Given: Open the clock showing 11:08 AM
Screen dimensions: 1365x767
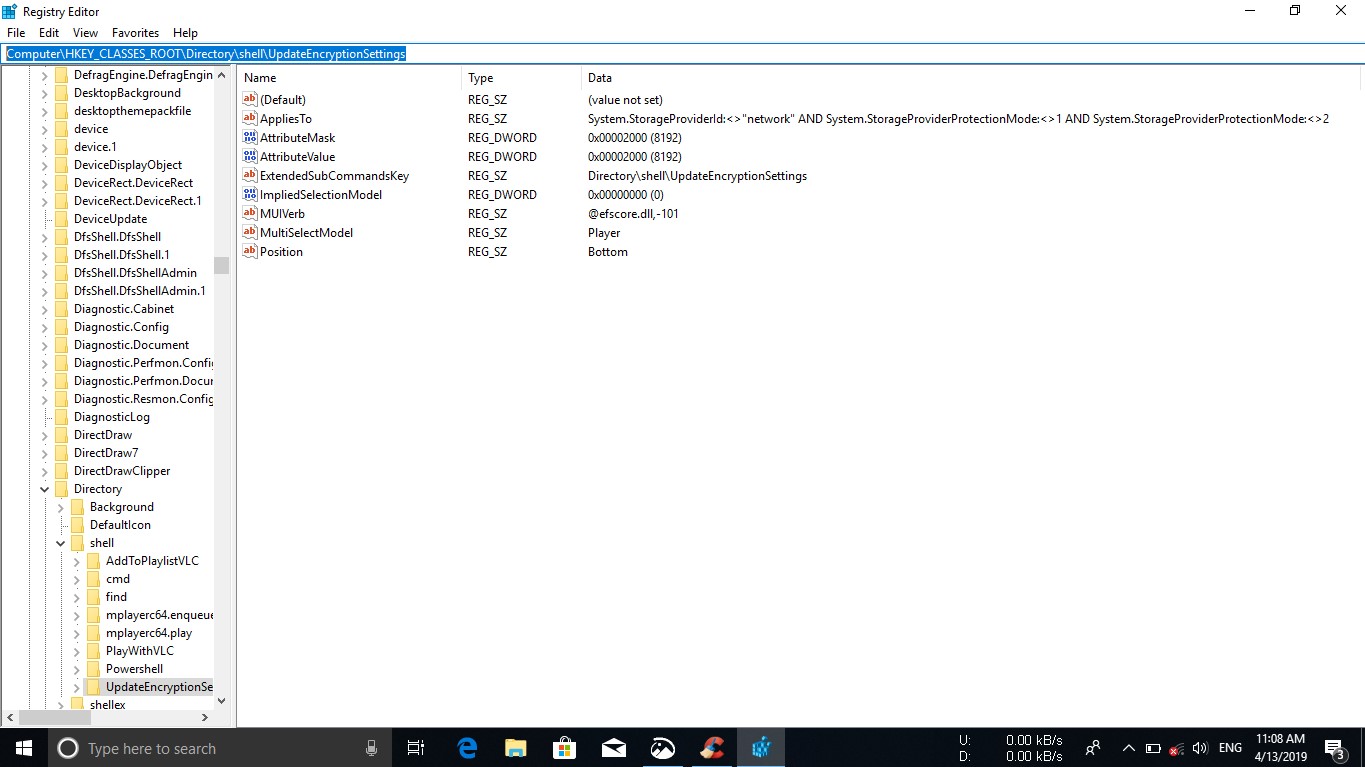Looking at the screenshot, I should [1282, 748].
